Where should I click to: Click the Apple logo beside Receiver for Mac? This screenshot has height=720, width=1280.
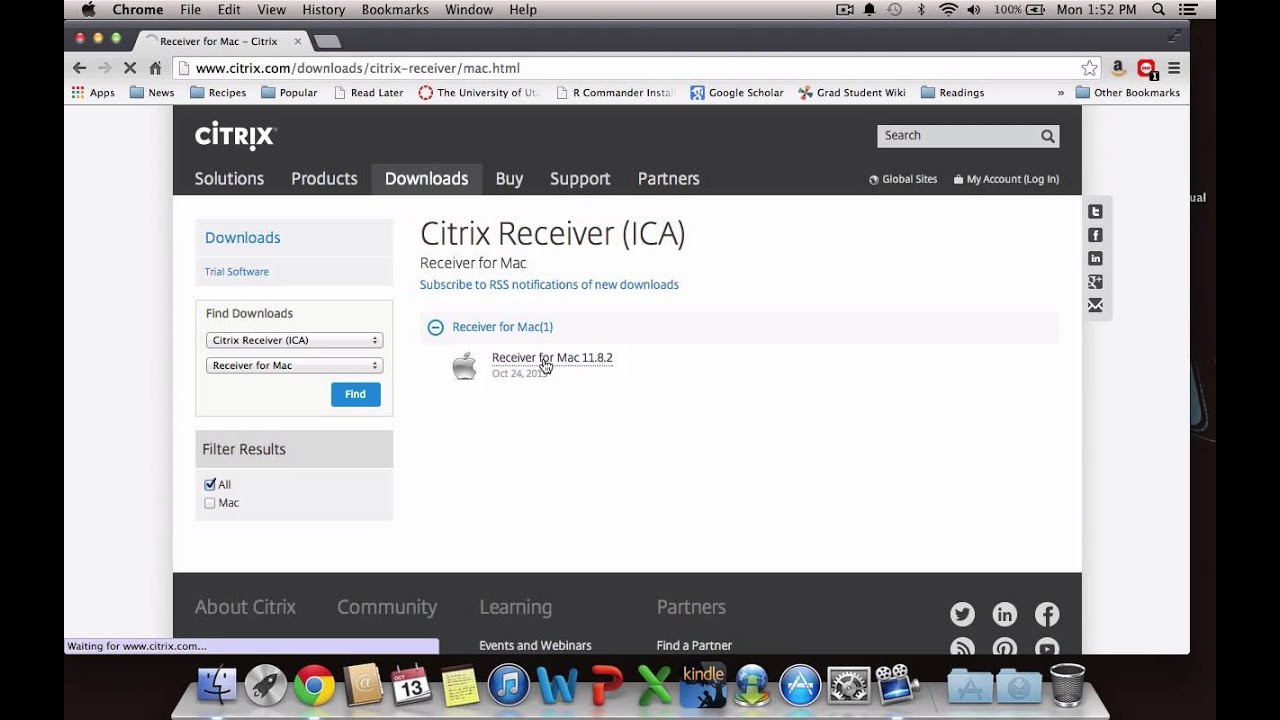[x=464, y=365]
